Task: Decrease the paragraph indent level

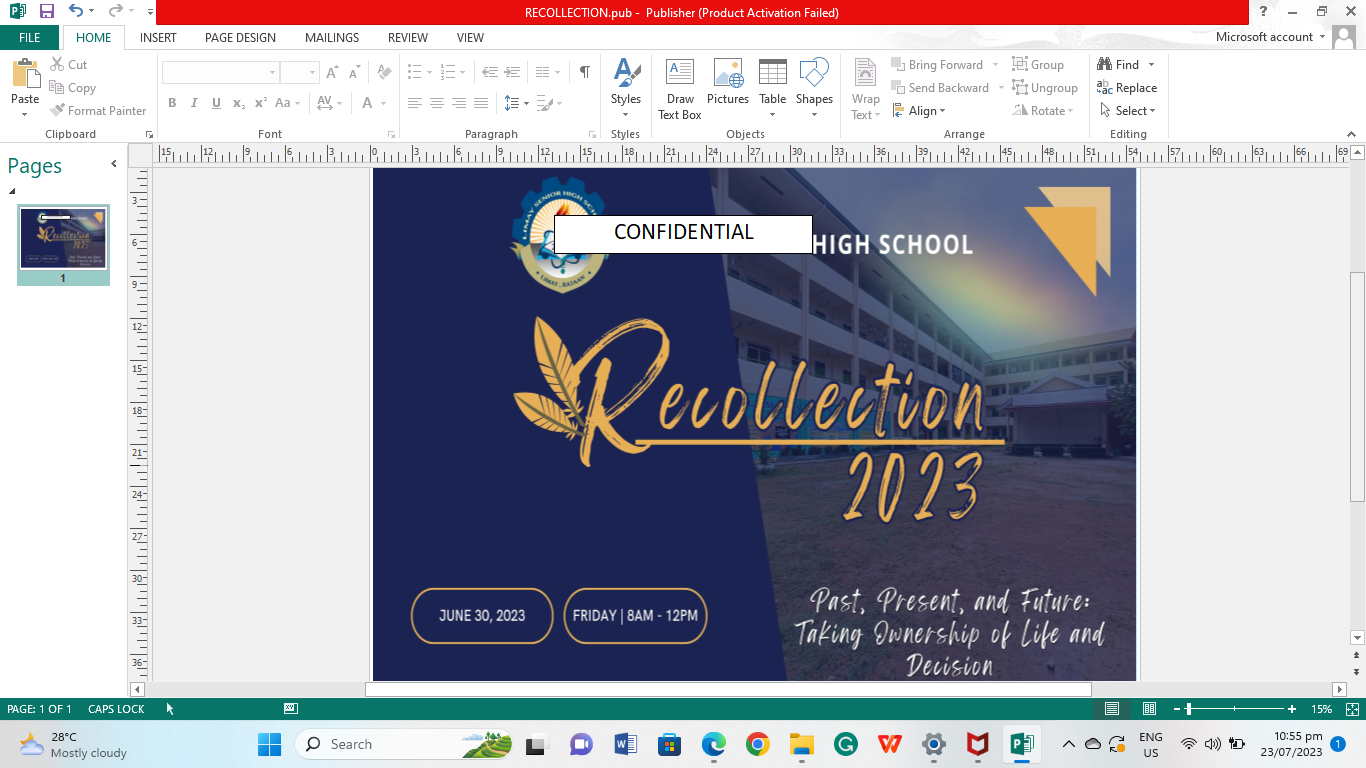Action: click(489, 72)
